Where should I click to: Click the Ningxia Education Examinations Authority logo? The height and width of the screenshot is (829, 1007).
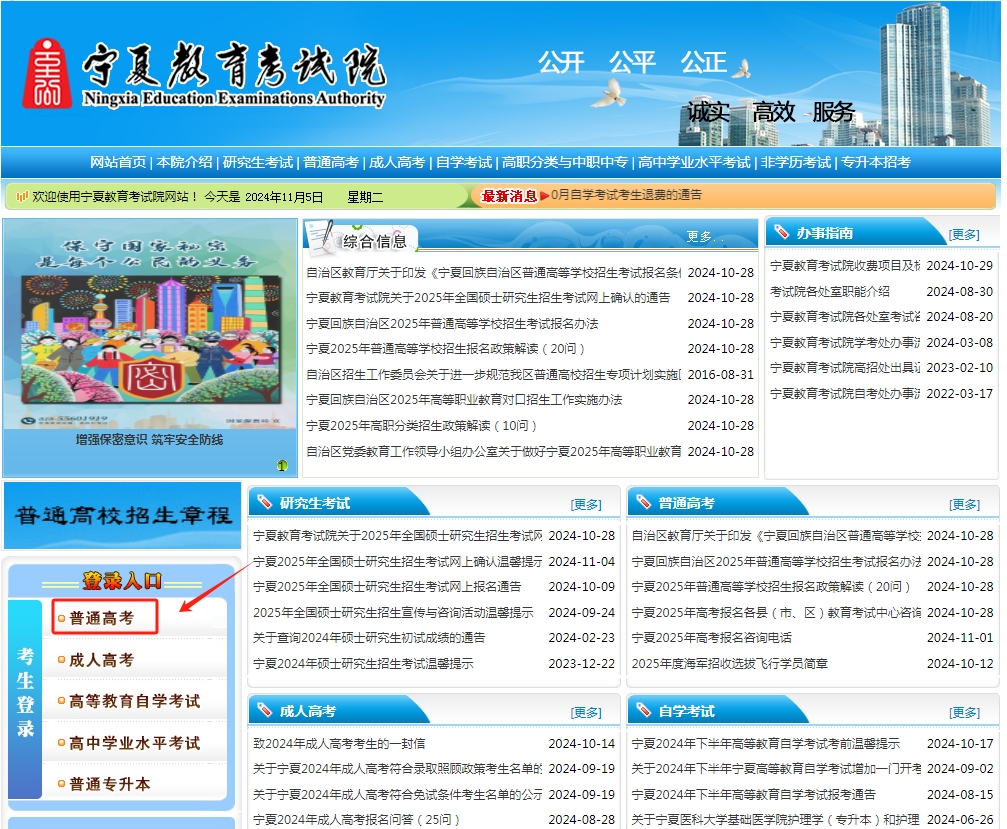(204, 74)
